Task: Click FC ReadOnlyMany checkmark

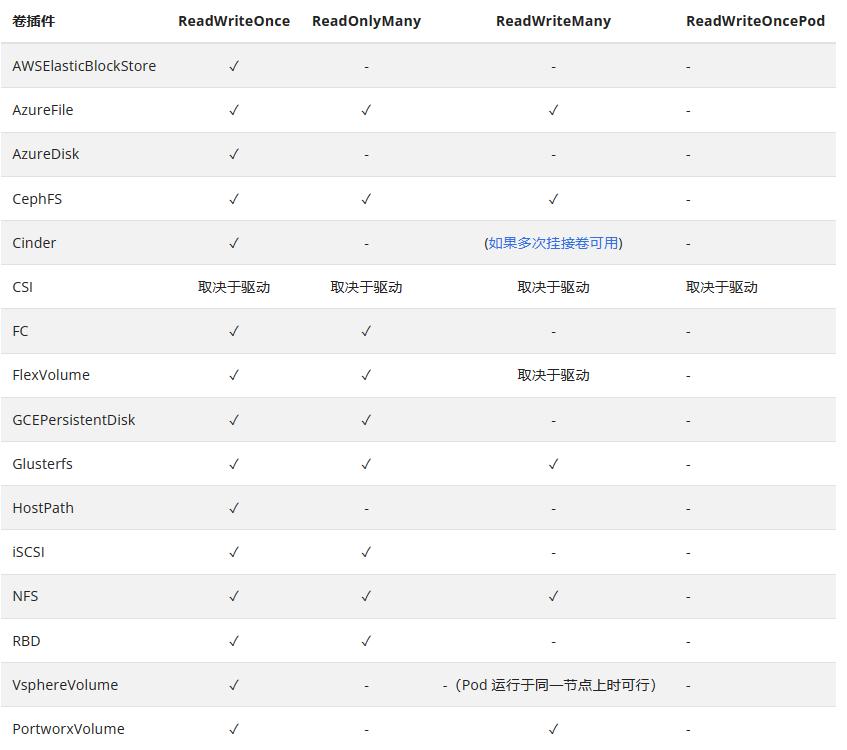Action: click(366, 331)
